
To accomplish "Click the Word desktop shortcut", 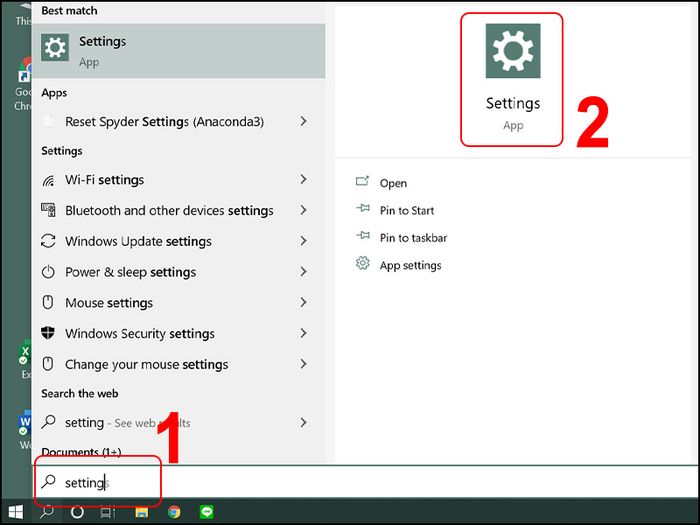I will (x=25, y=431).
